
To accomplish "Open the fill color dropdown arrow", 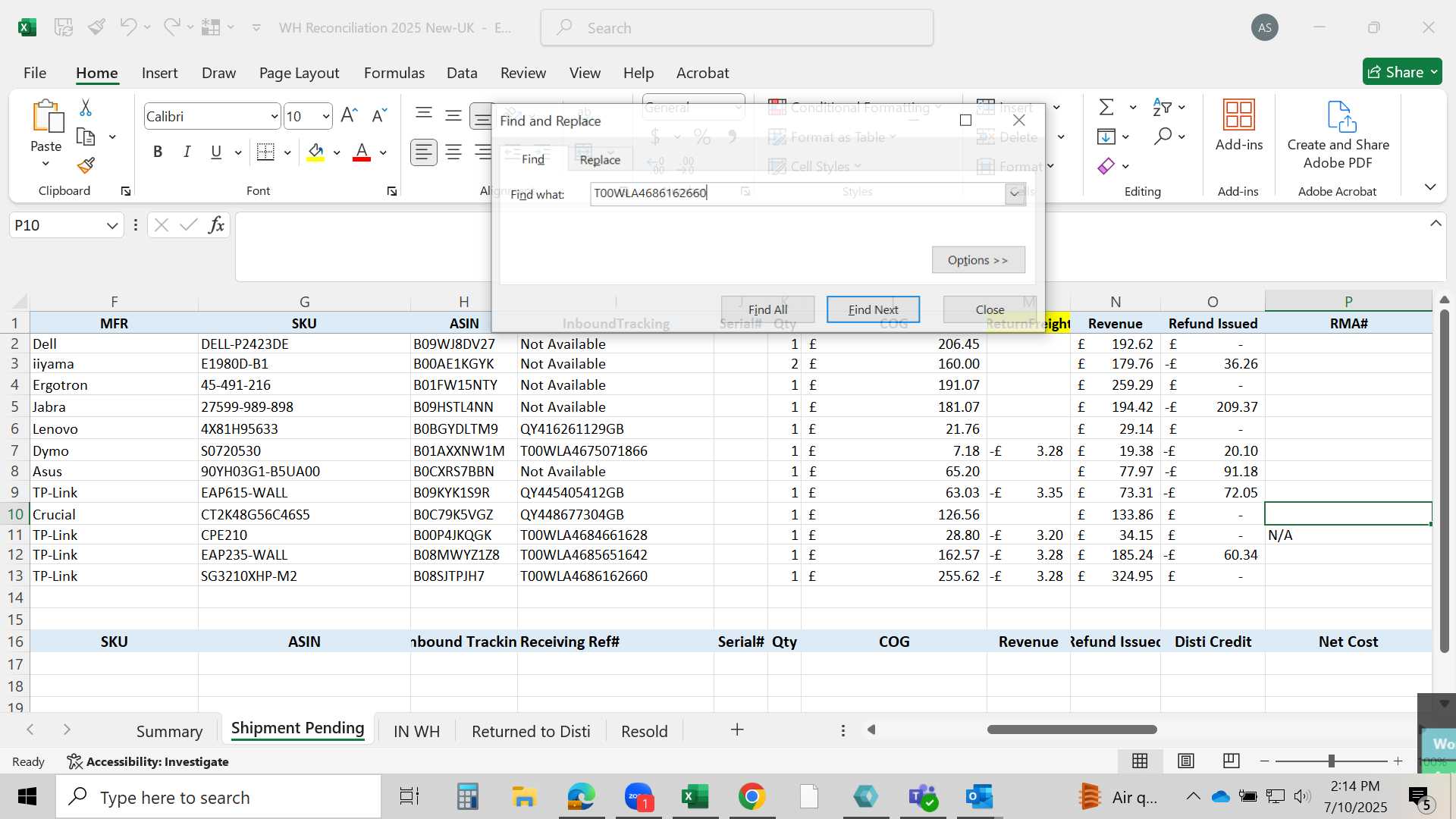I will (337, 152).
